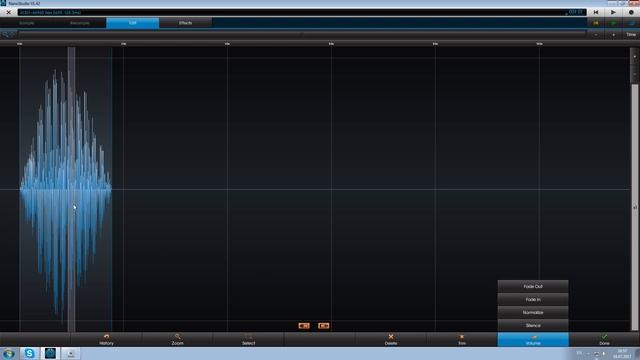
Task: Click the blue icon below record
Action: click(631, 23)
